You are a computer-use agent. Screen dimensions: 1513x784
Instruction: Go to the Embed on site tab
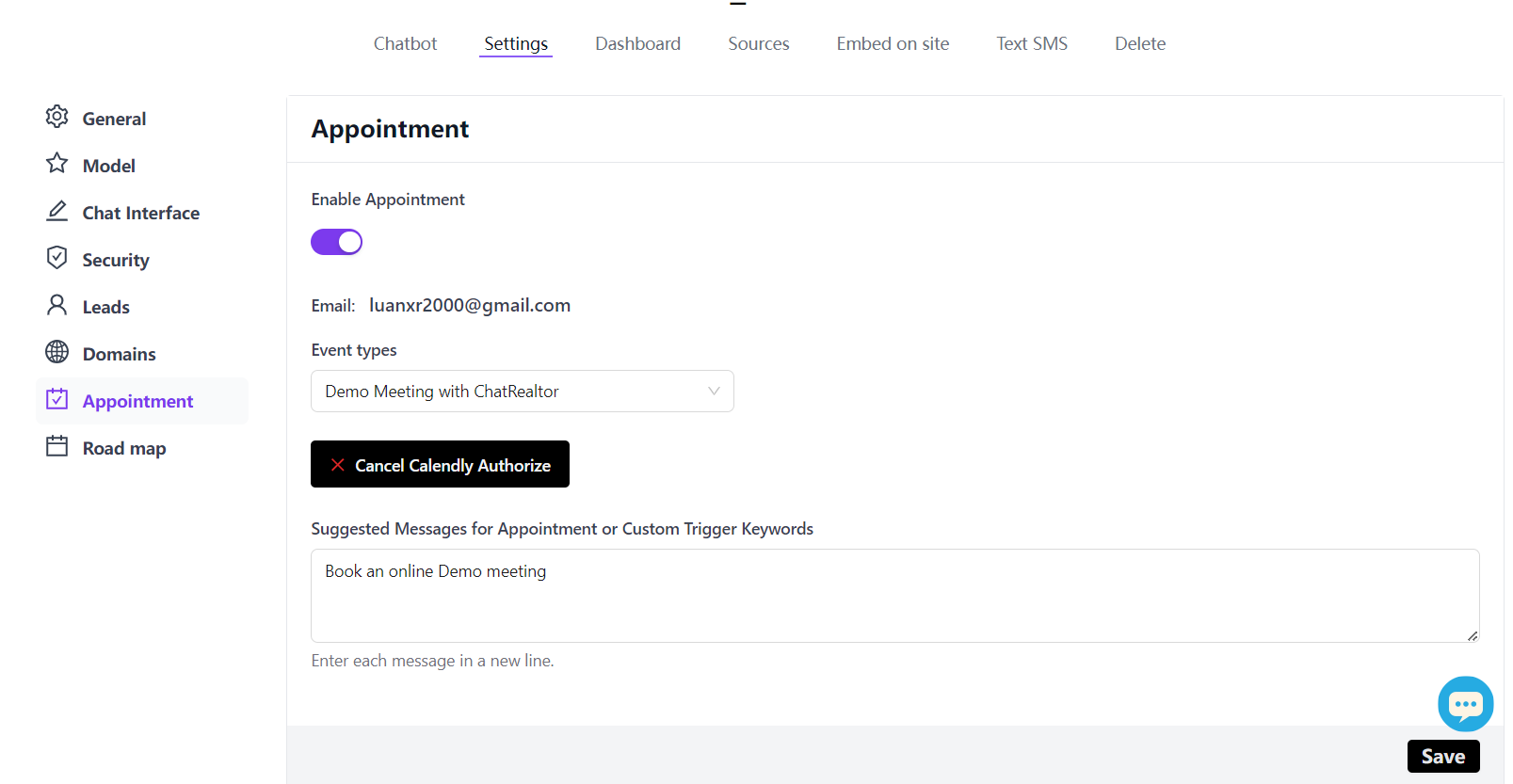893,44
